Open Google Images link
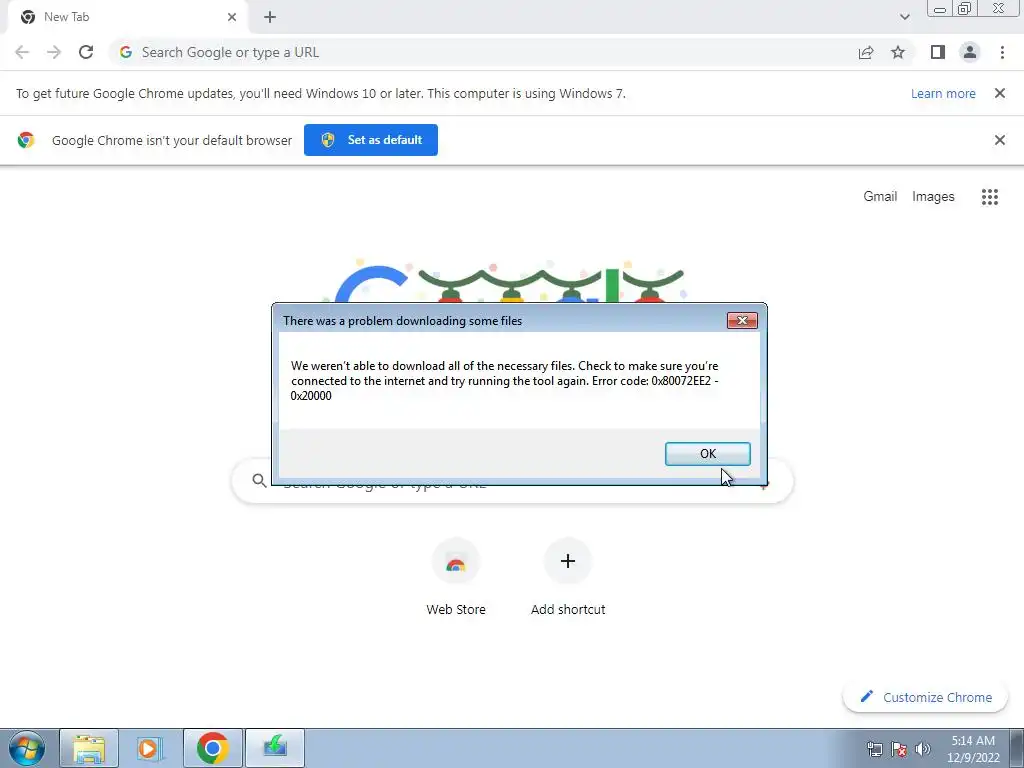The width and height of the screenshot is (1024, 768). coord(933,197)
